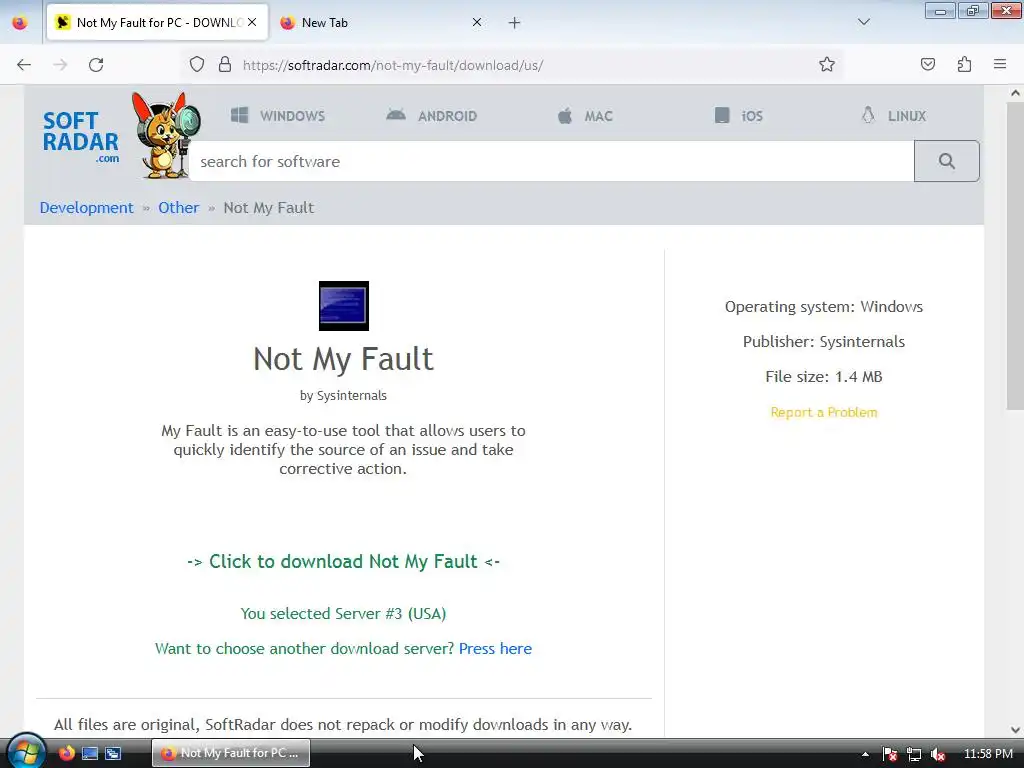Open Report a Problem link
Screen dimensions: 1024x768
click(824, 412)
